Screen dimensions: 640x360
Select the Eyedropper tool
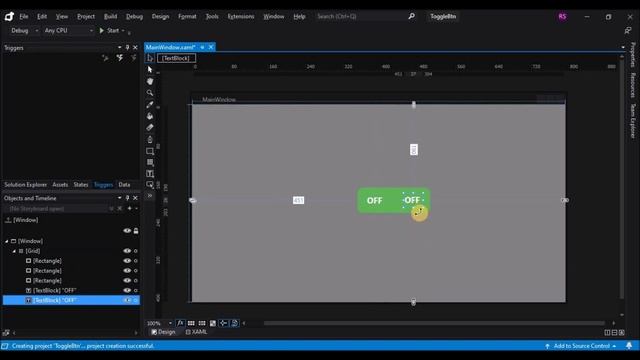(150, 104)
